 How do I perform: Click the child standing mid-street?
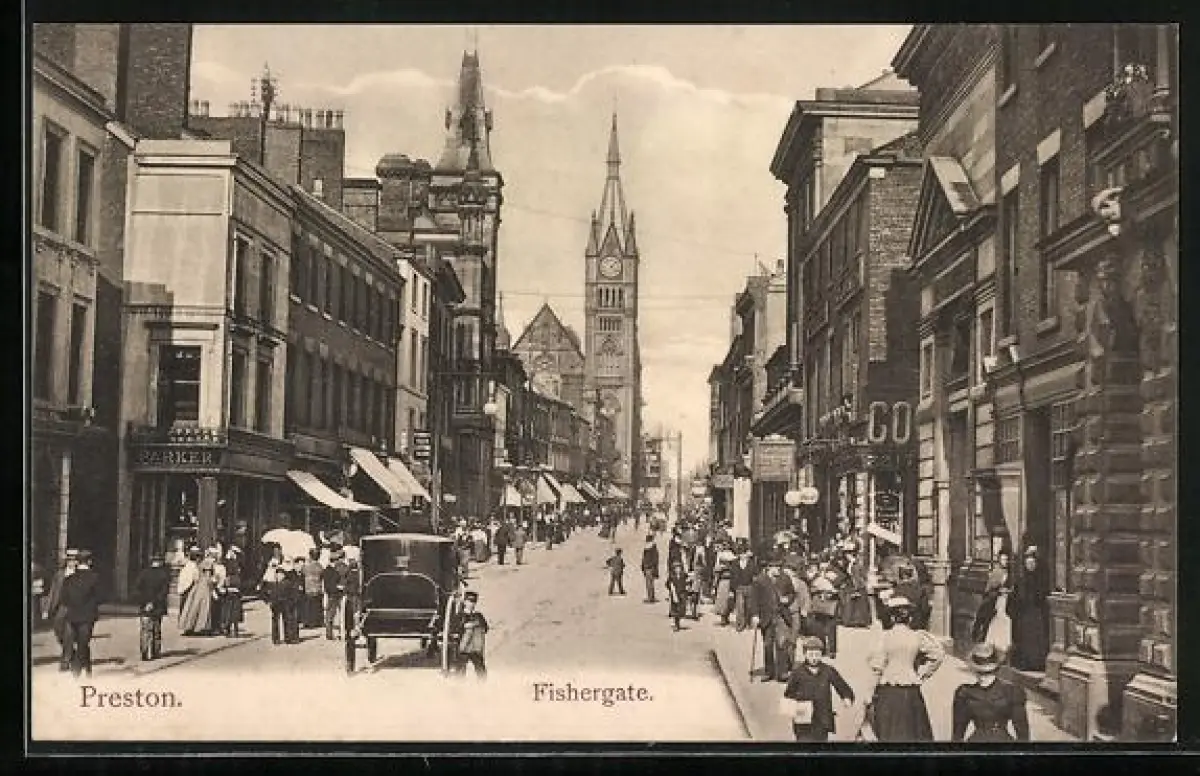pos(616,572)
